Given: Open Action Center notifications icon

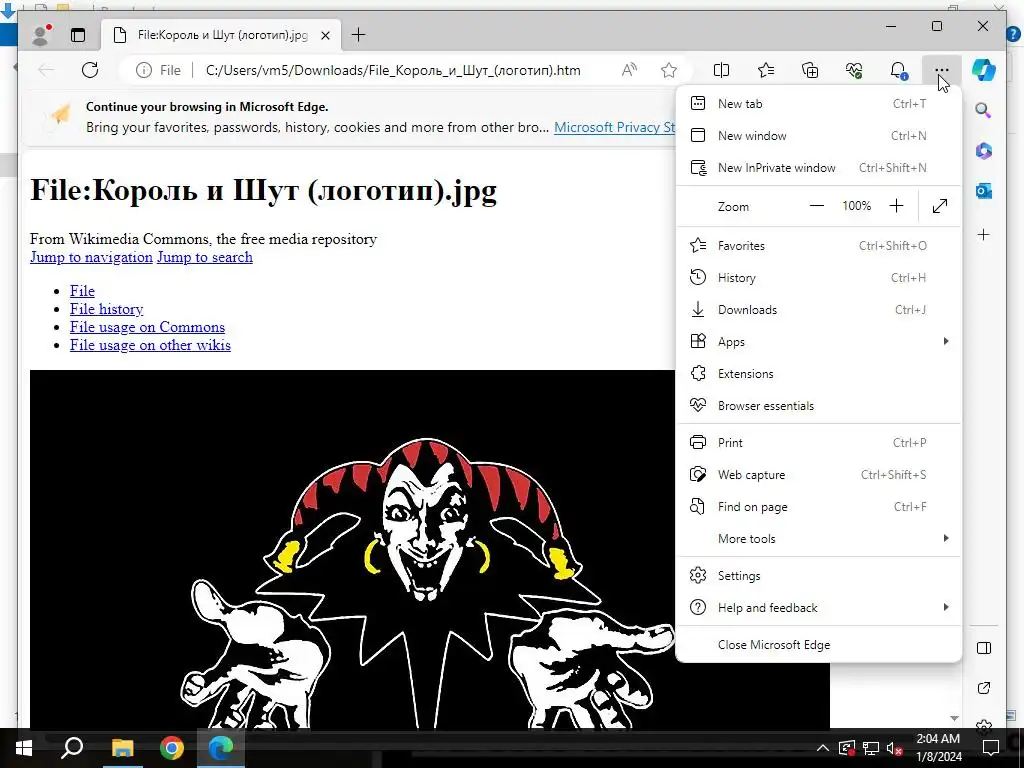Looking at the screenshot, I should (x=991, y=748).
